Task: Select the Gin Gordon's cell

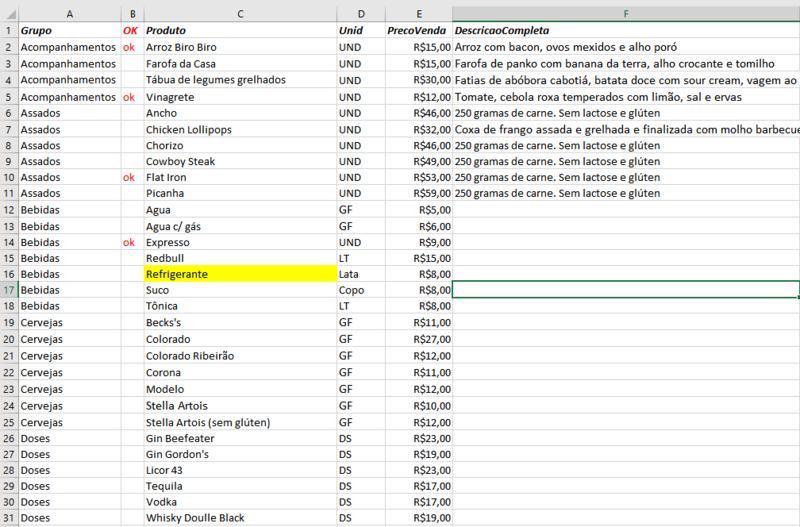Action: 240,454
